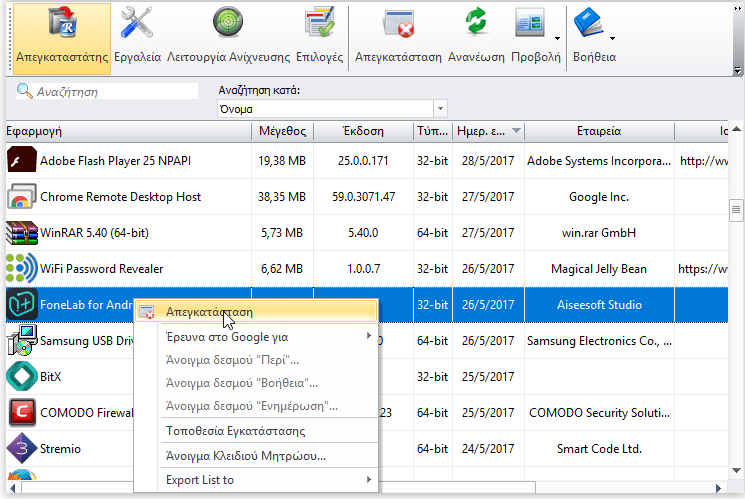Image resolution: width=745 pixels, height=499 pixels.
Task: Click the 38,35 MB size cell
Action: [x=282, y=197]
